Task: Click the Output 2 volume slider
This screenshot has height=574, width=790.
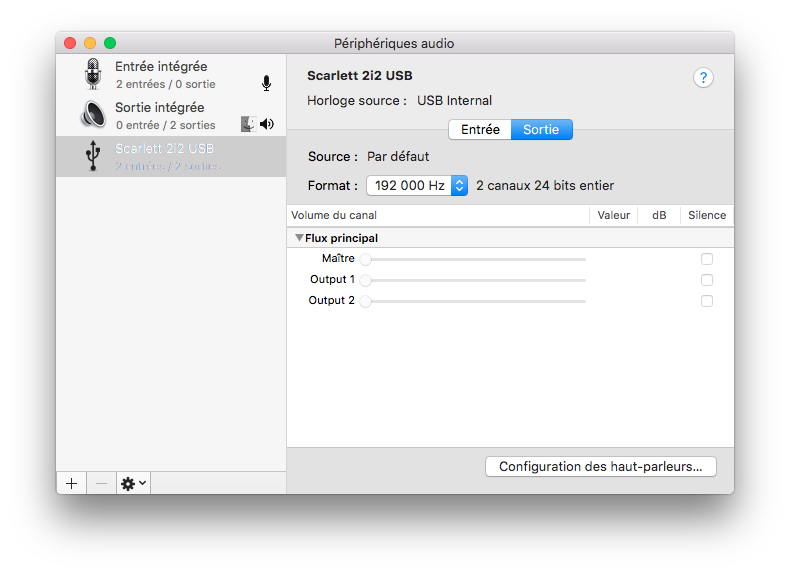Action: tap(474, 301)
